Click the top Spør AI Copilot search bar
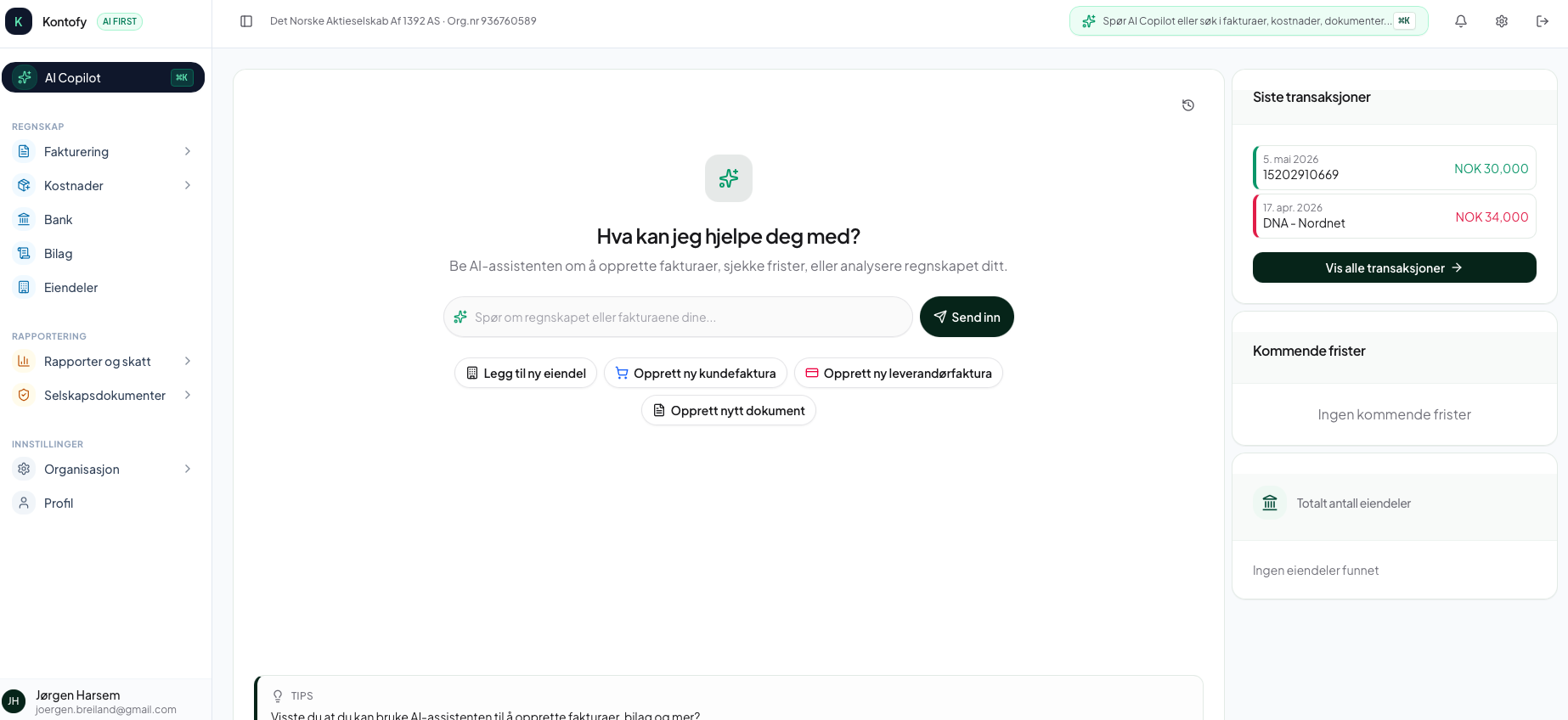 pyautogui.click(x=1249, y=21)
